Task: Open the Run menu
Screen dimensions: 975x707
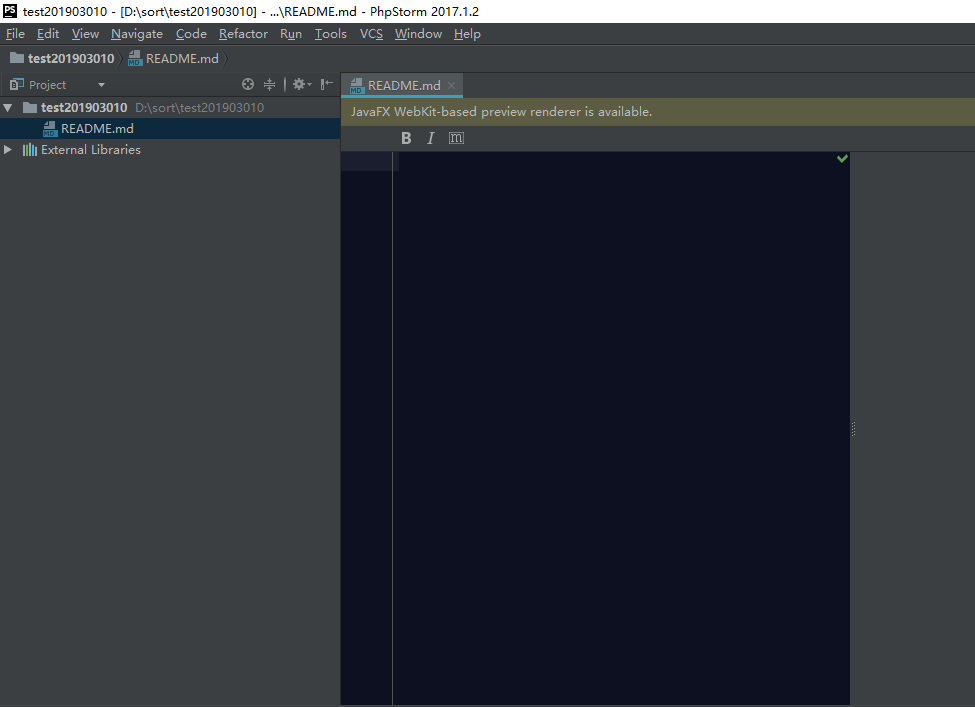Action: click(x=290, y=34)
